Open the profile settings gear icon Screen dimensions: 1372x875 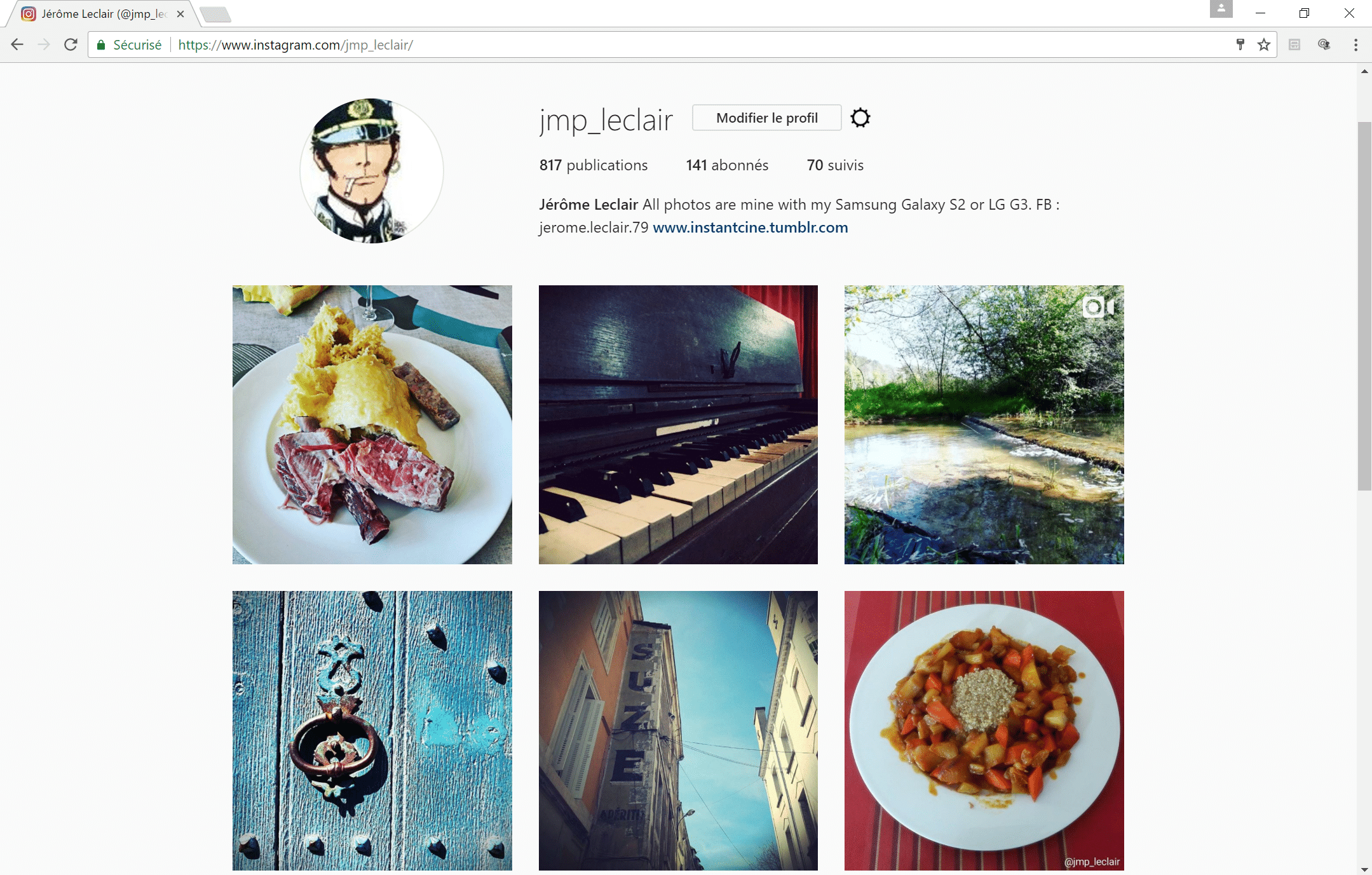(x=860, y=118)
